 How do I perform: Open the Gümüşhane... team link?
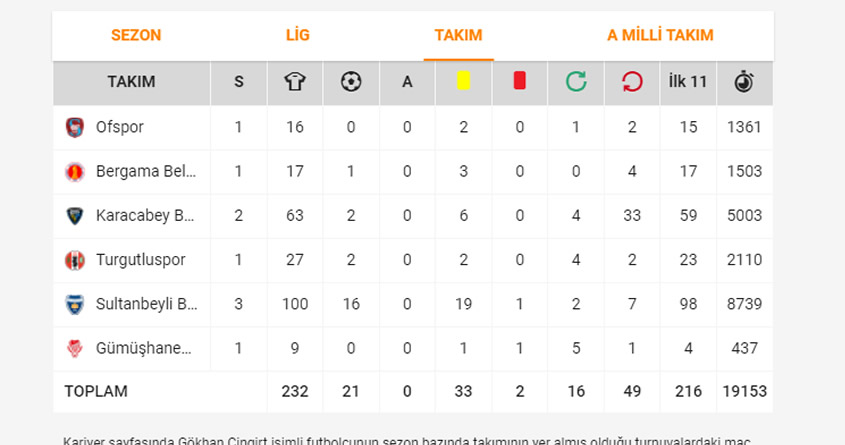coord(144,348)
